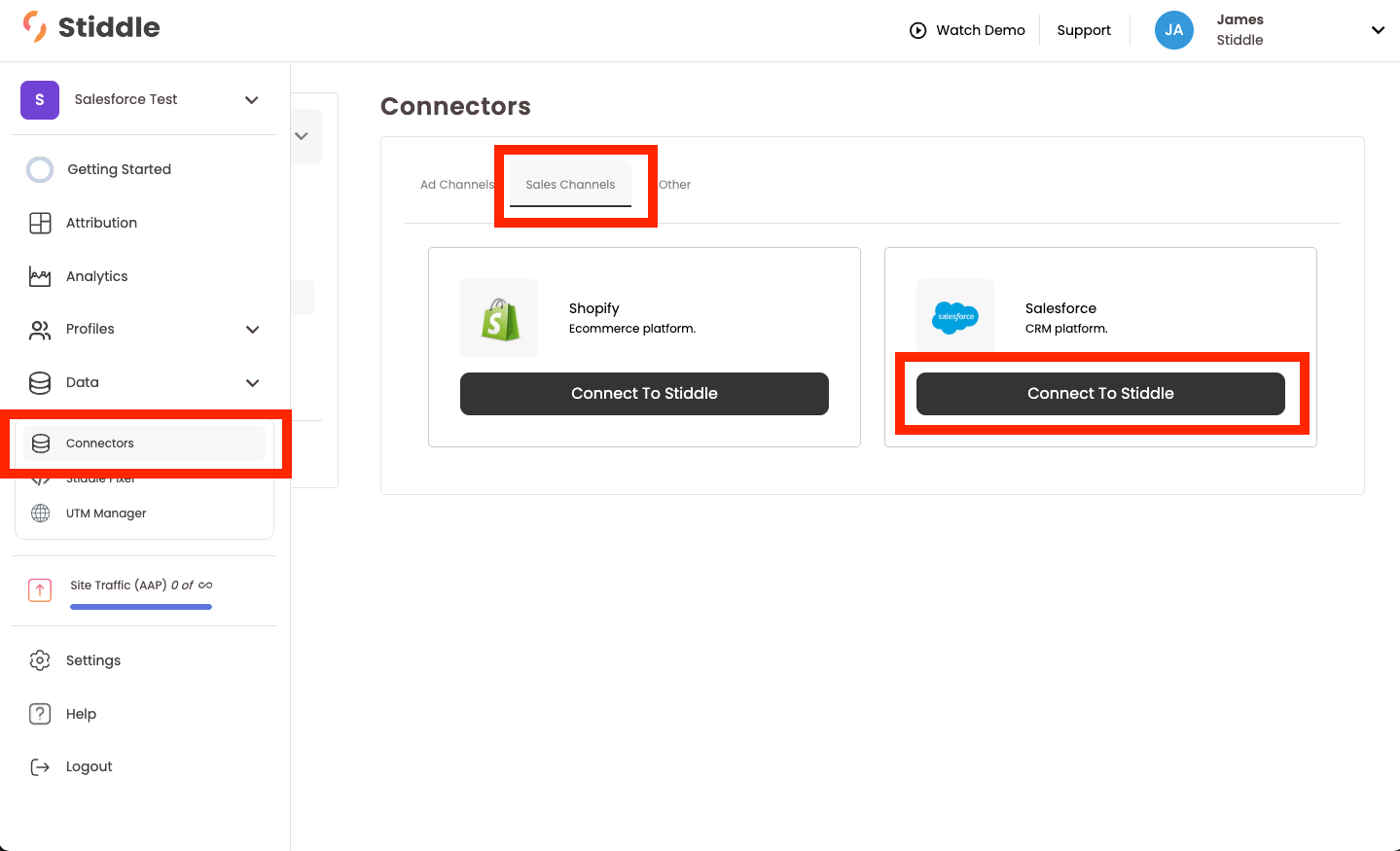This screenshot has height=851, width=1400.
Task: Connect Shopify to Stiddle
Action: pos(644,394)
